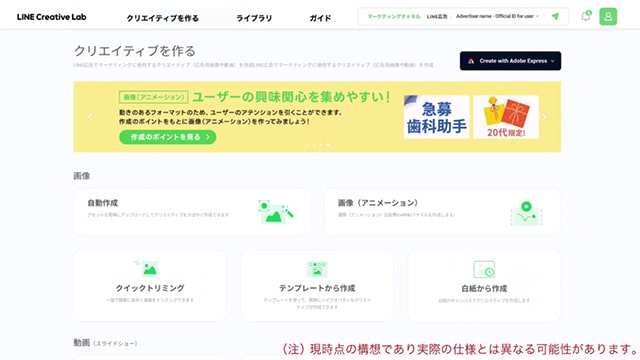
Task: Open the ライブラリ menu tab
Action: coord(254,18)
